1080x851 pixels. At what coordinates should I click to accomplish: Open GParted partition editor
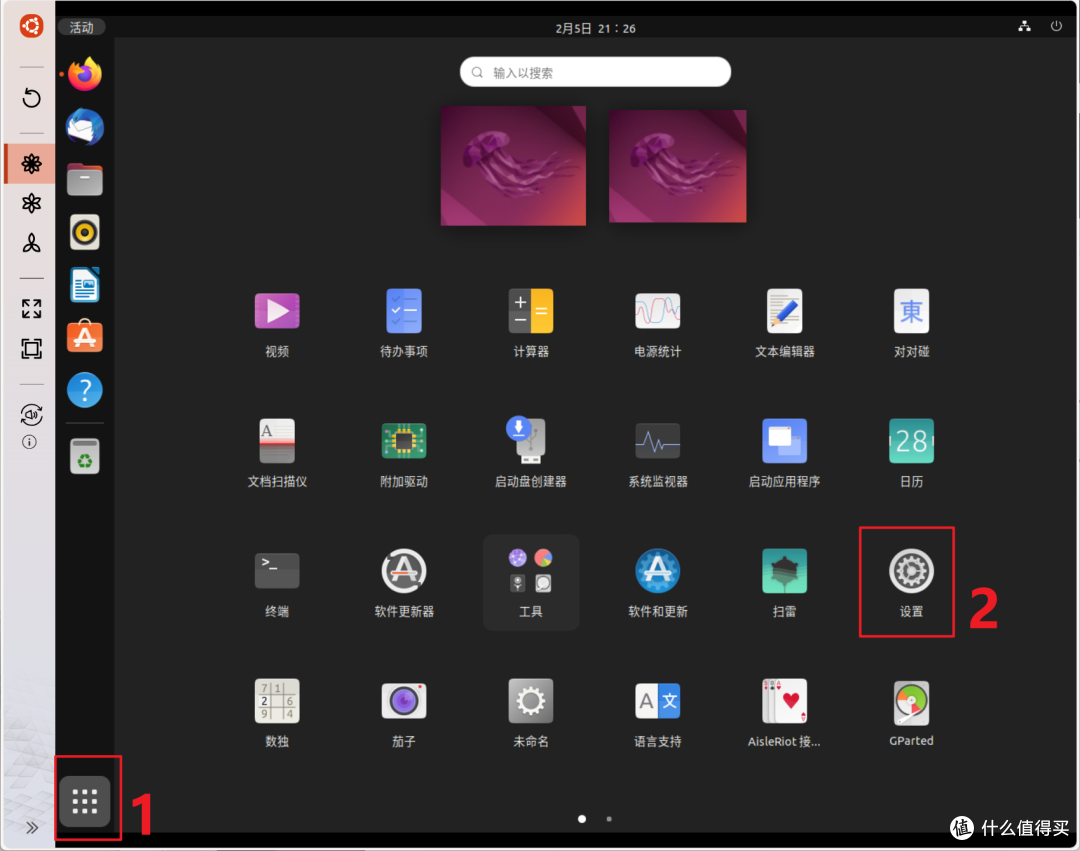pos(911,701)
